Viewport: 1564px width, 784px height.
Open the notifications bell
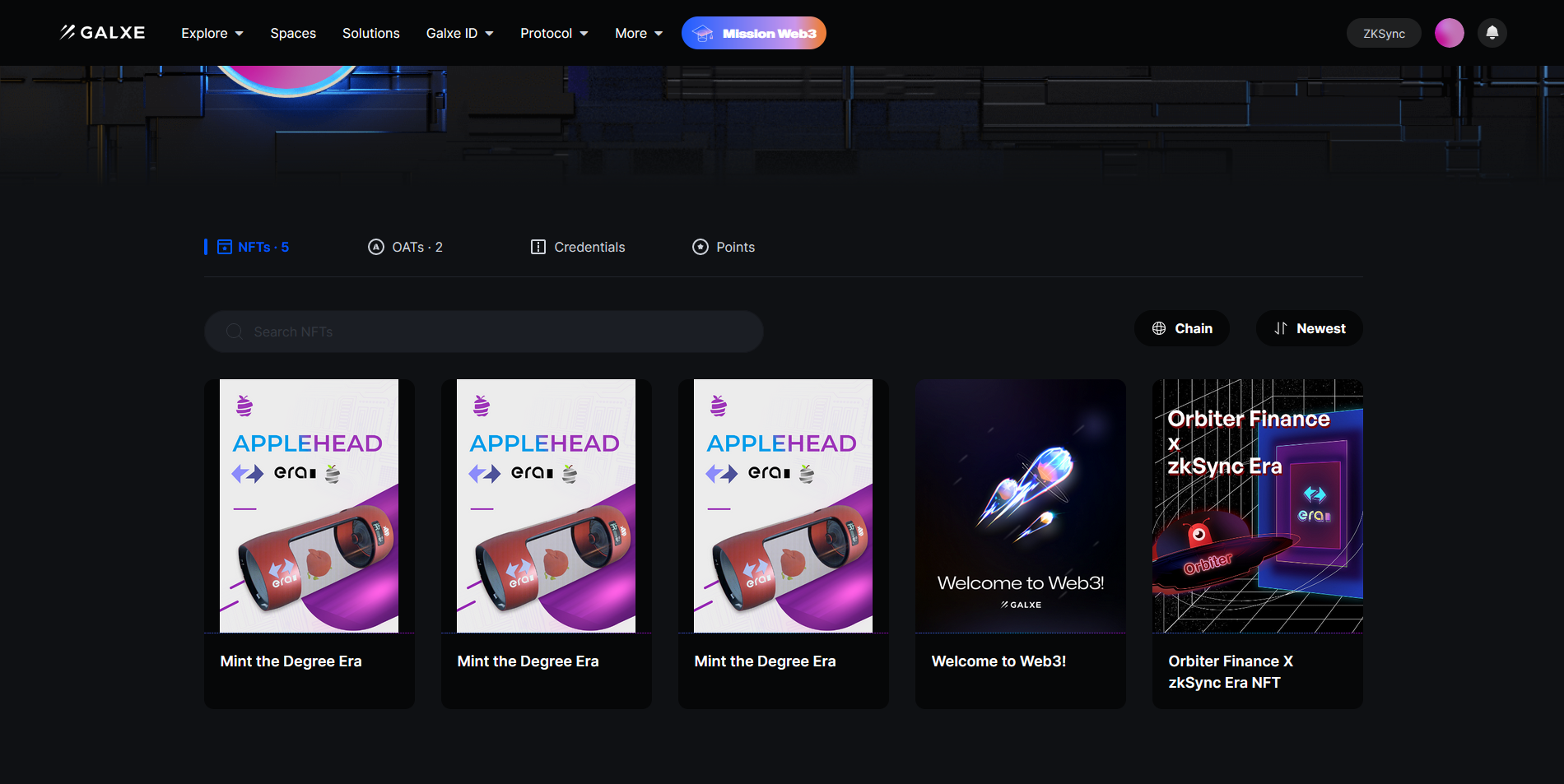tap(1492, 33)
